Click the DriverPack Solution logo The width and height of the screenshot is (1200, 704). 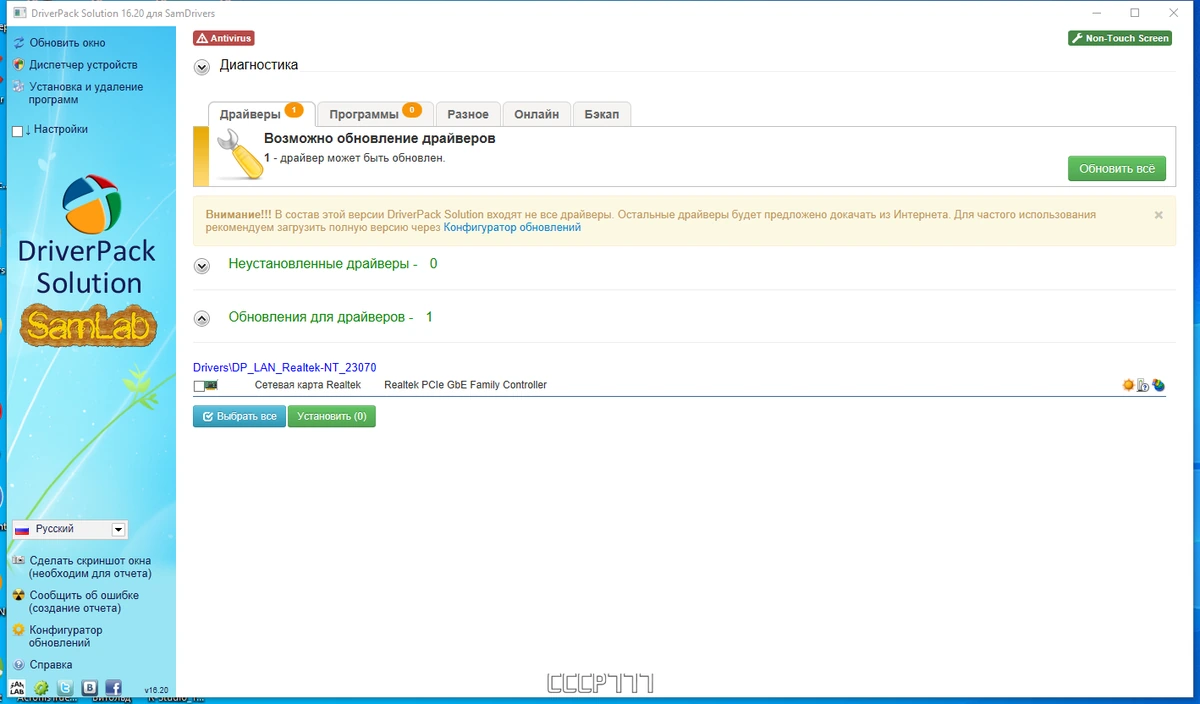(x=87, y=235)
